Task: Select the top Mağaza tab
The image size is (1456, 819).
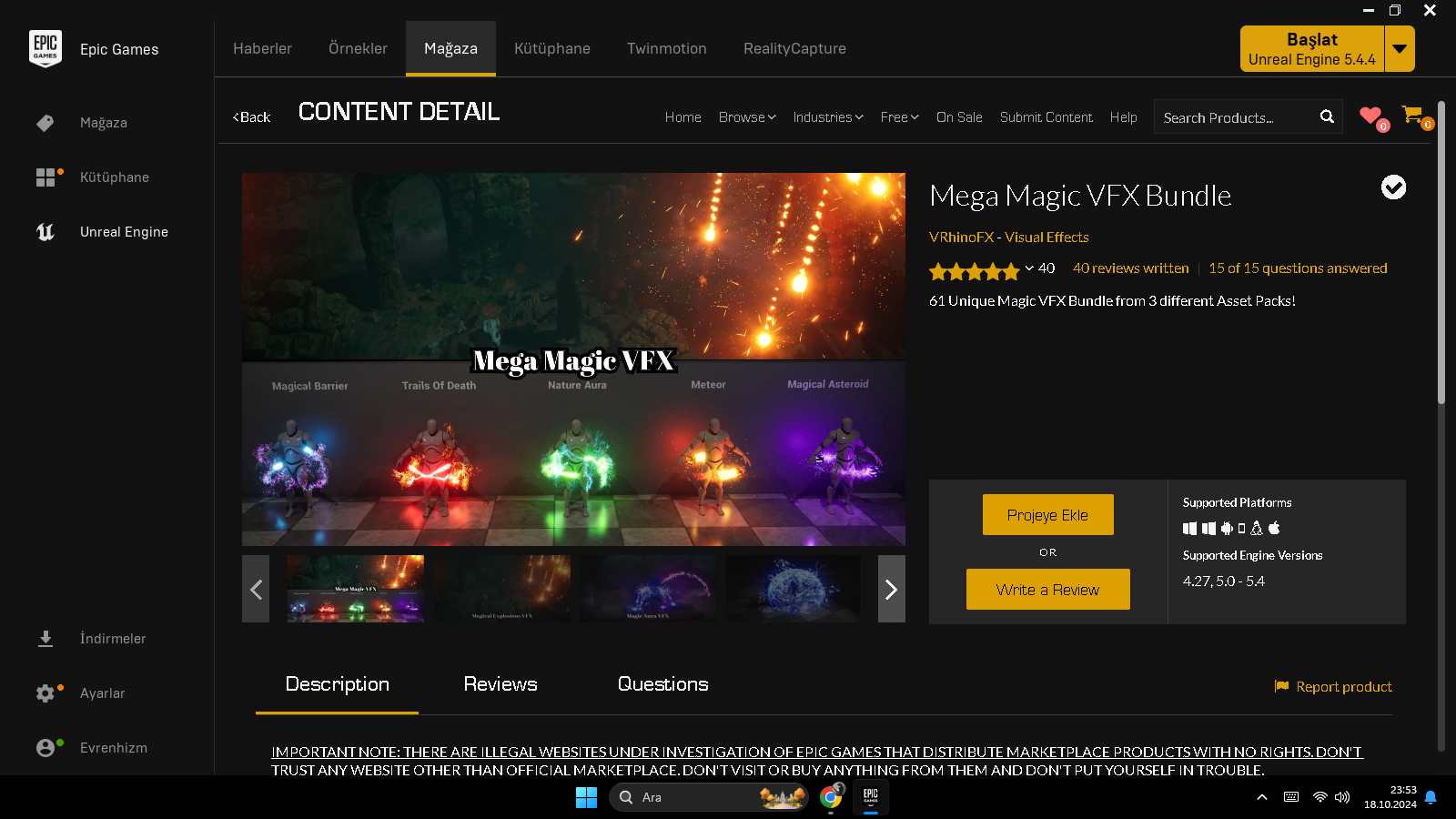Action: 450,48
